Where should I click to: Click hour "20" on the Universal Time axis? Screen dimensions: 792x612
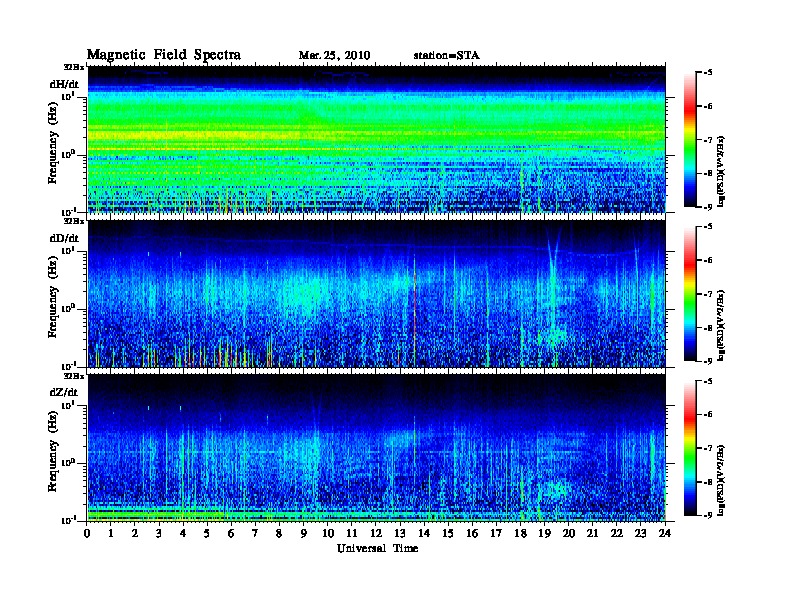click(x=569, y=533)
